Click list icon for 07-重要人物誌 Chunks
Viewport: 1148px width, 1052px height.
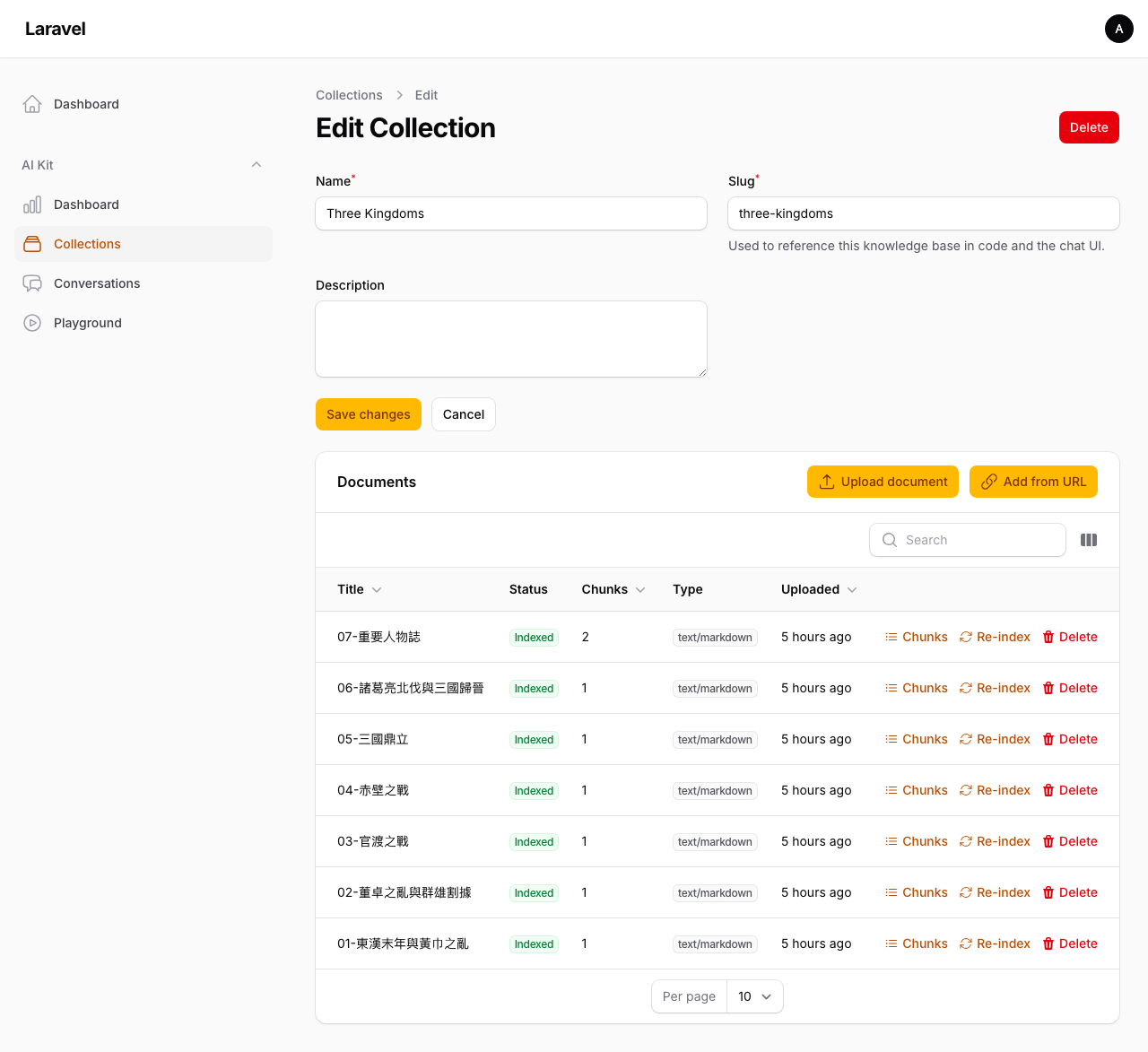click(891, 637)
